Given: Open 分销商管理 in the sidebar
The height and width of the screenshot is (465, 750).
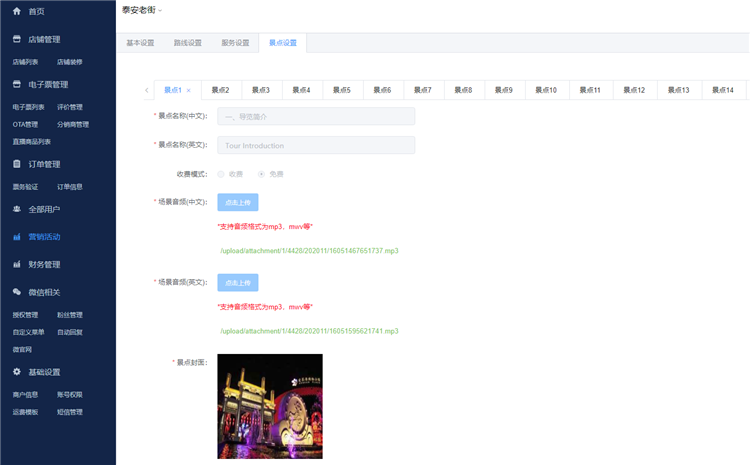Looking at the screenshot, I should click(x=73, y=124).
